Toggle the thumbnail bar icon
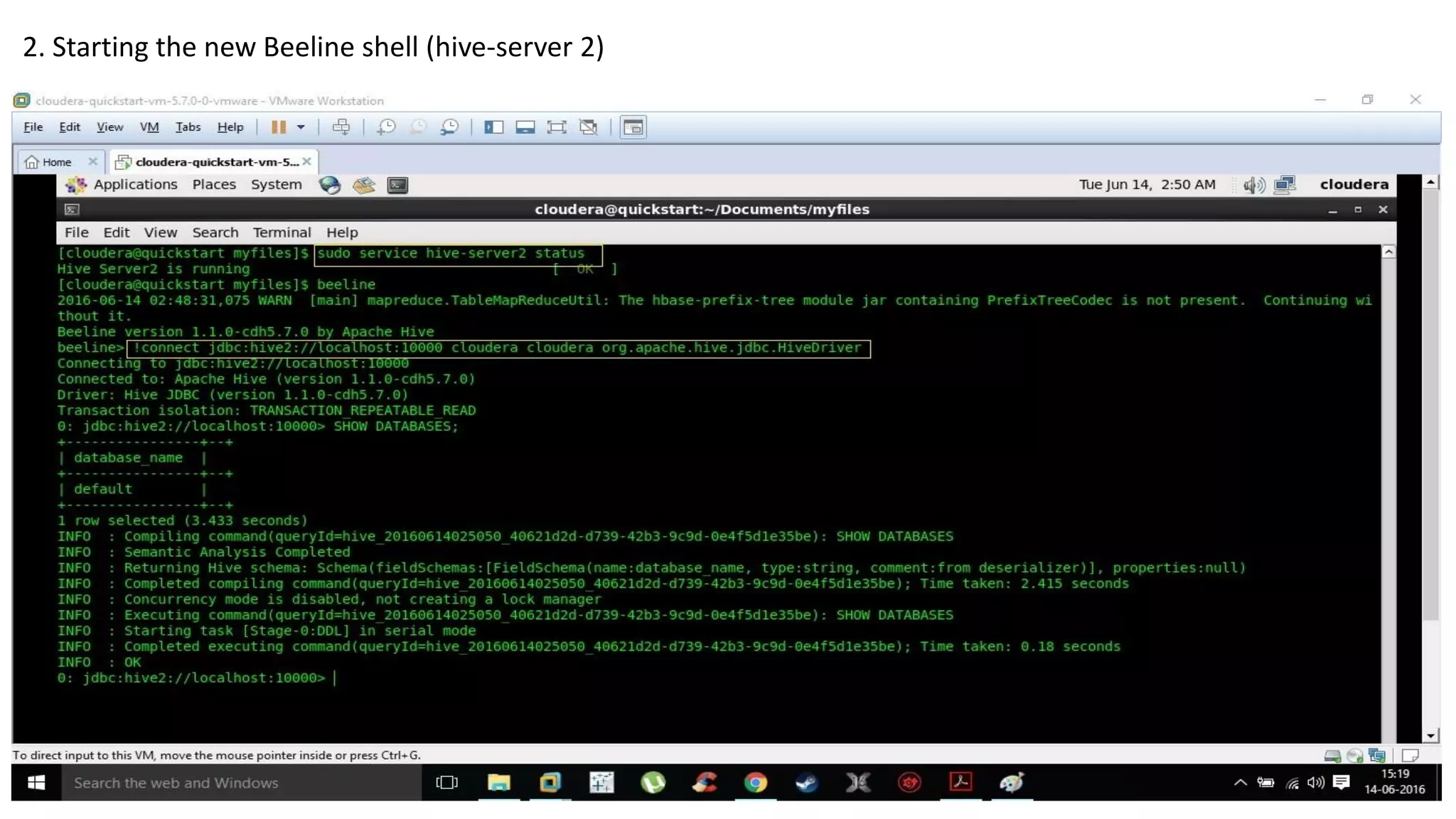Image resolution: width=1456 pixels, height=819 pixels. pos(525,127)
